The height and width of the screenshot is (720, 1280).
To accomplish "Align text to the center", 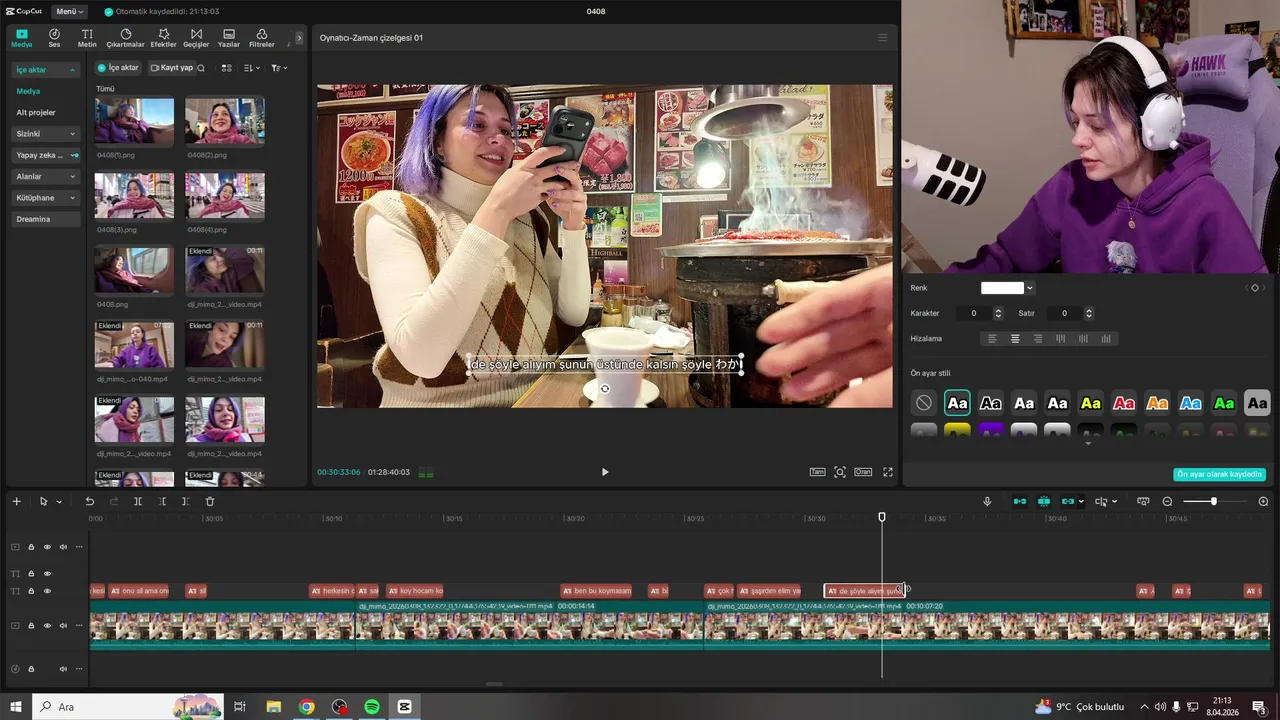I will click(x=1015, y=339).
